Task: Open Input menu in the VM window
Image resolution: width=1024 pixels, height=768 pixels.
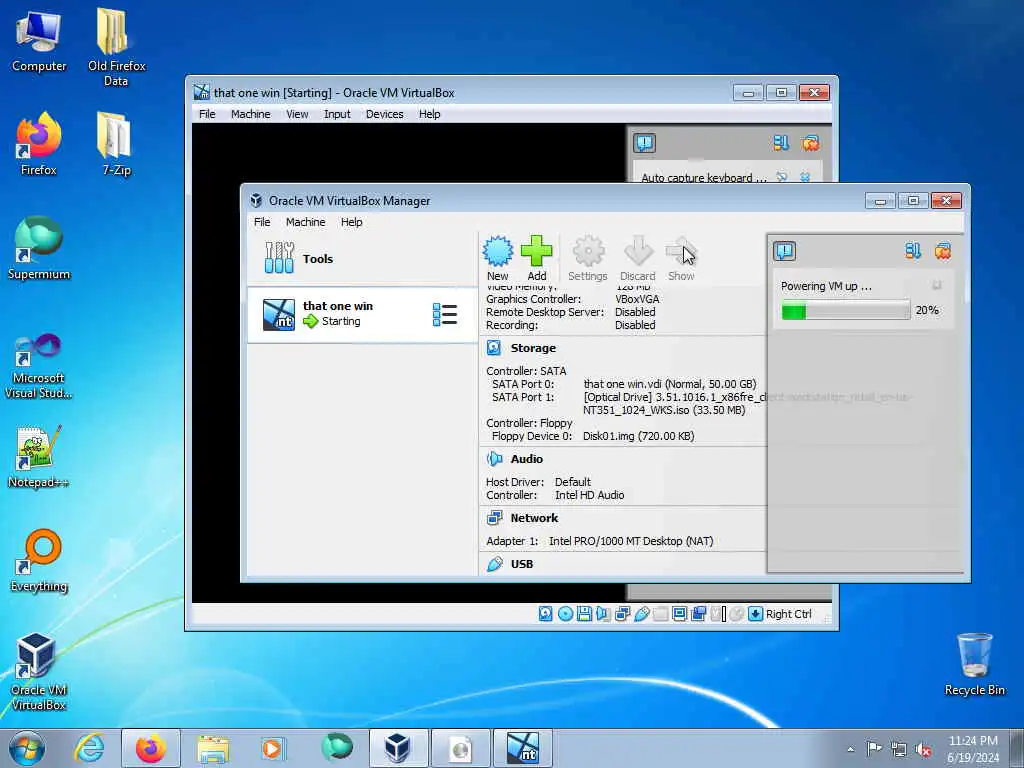Action: point(337,114)
